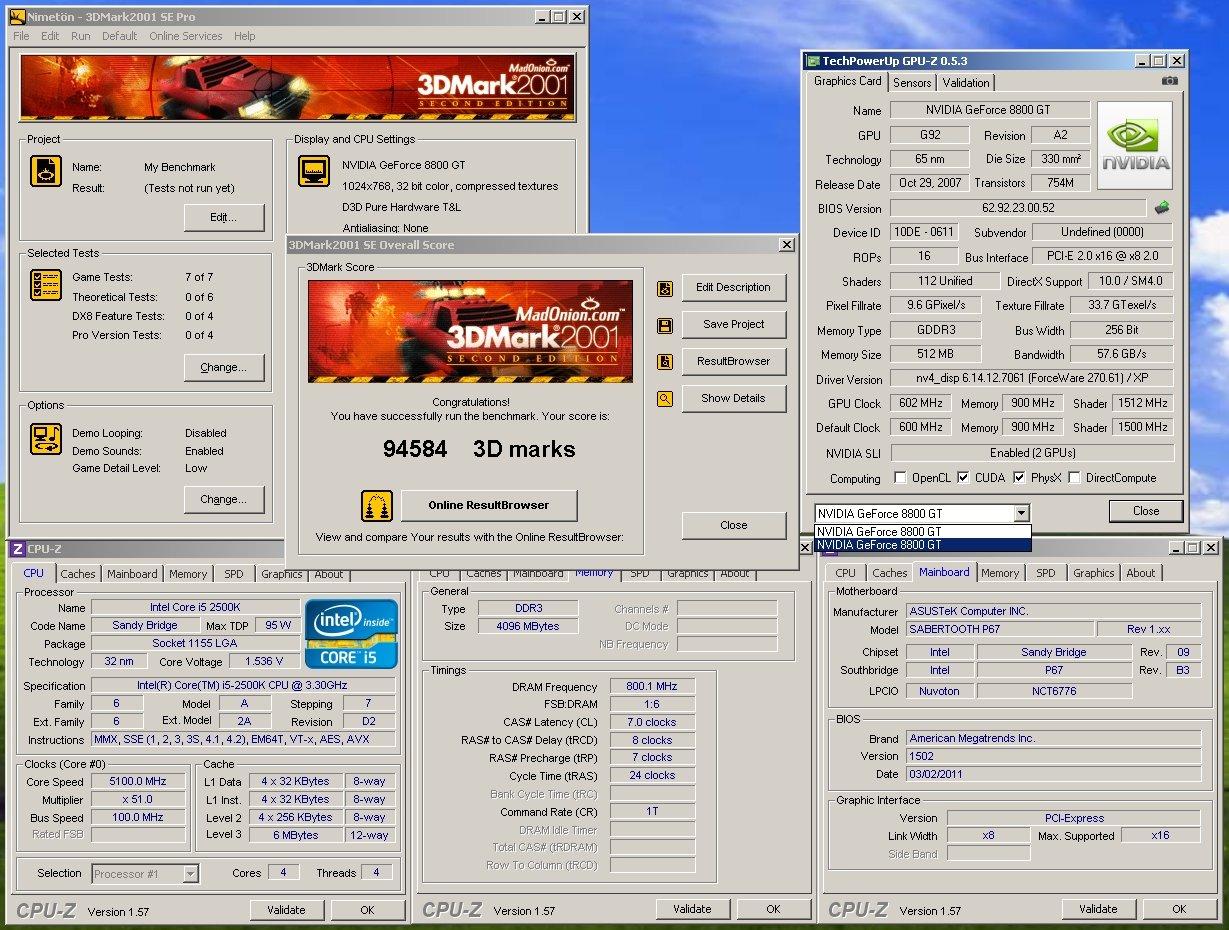Click the Project section icon in 3DMark
This screenshot has height=930, width=1229.
click(46, 171)
